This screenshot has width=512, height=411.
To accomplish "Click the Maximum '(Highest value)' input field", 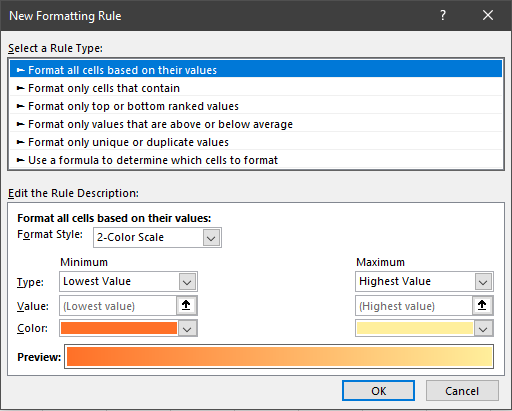I will [414, 306].
